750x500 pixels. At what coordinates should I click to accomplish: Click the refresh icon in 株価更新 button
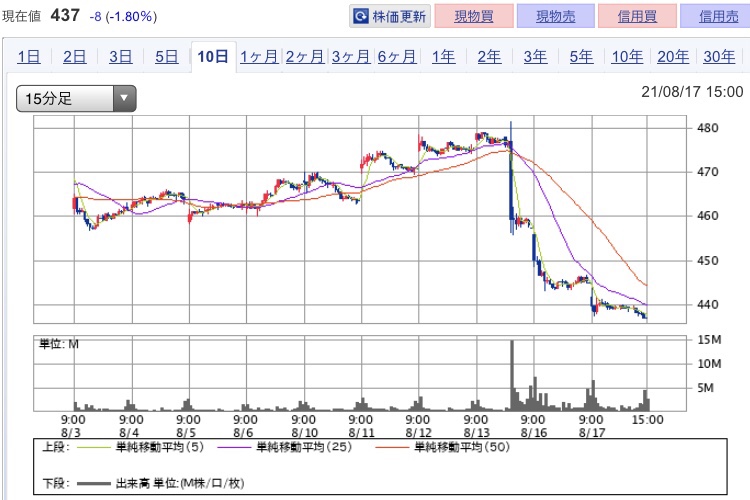360,17
